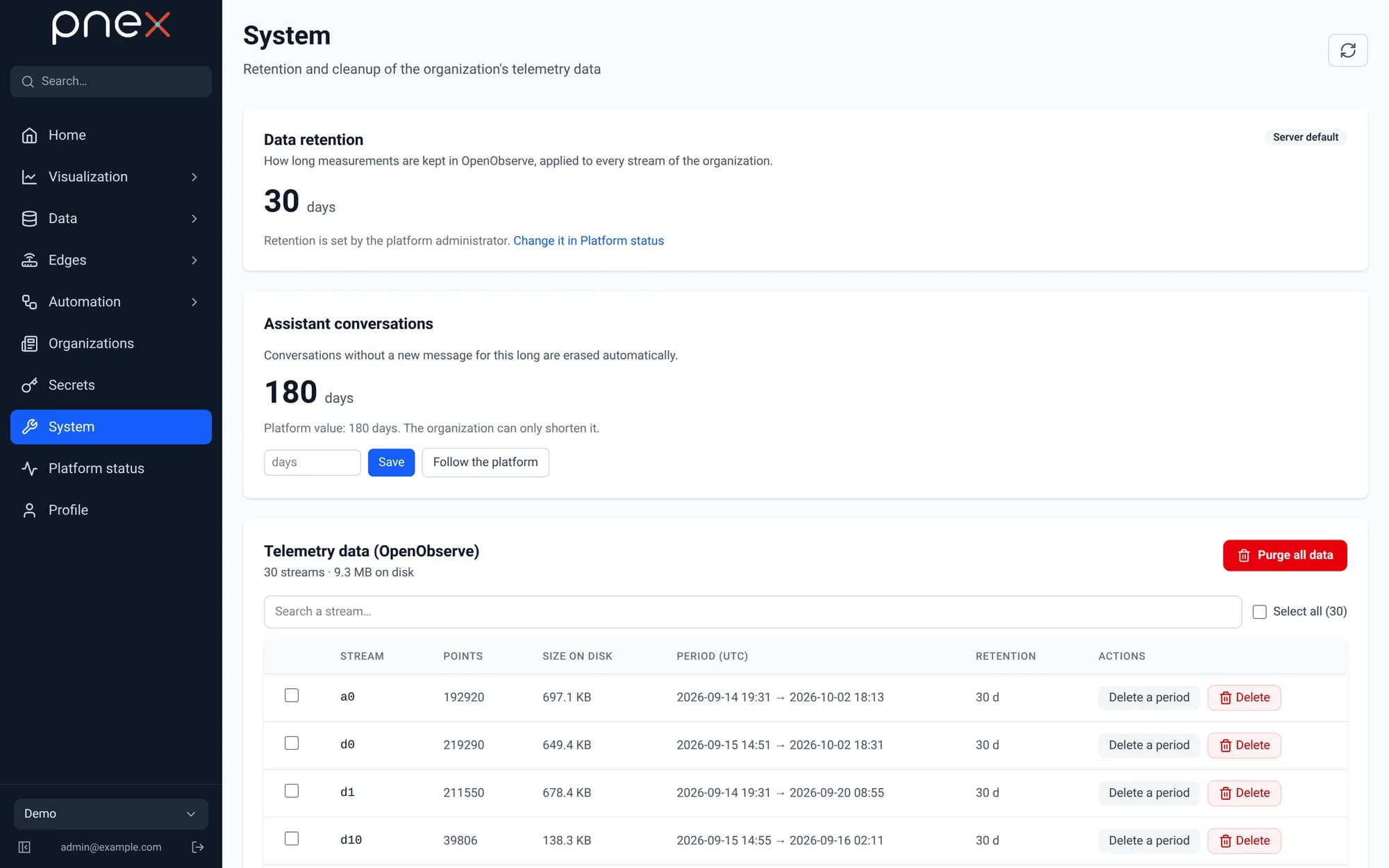1389x868 pixels.
Task: Open the Platform status page
Action: 111,469
